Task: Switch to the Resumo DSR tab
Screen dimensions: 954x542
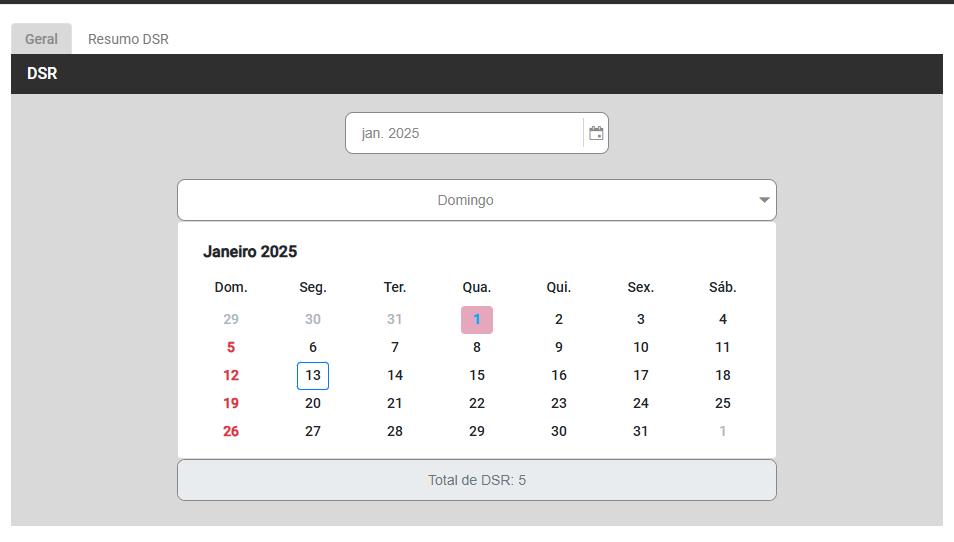Action: (128, 39)
